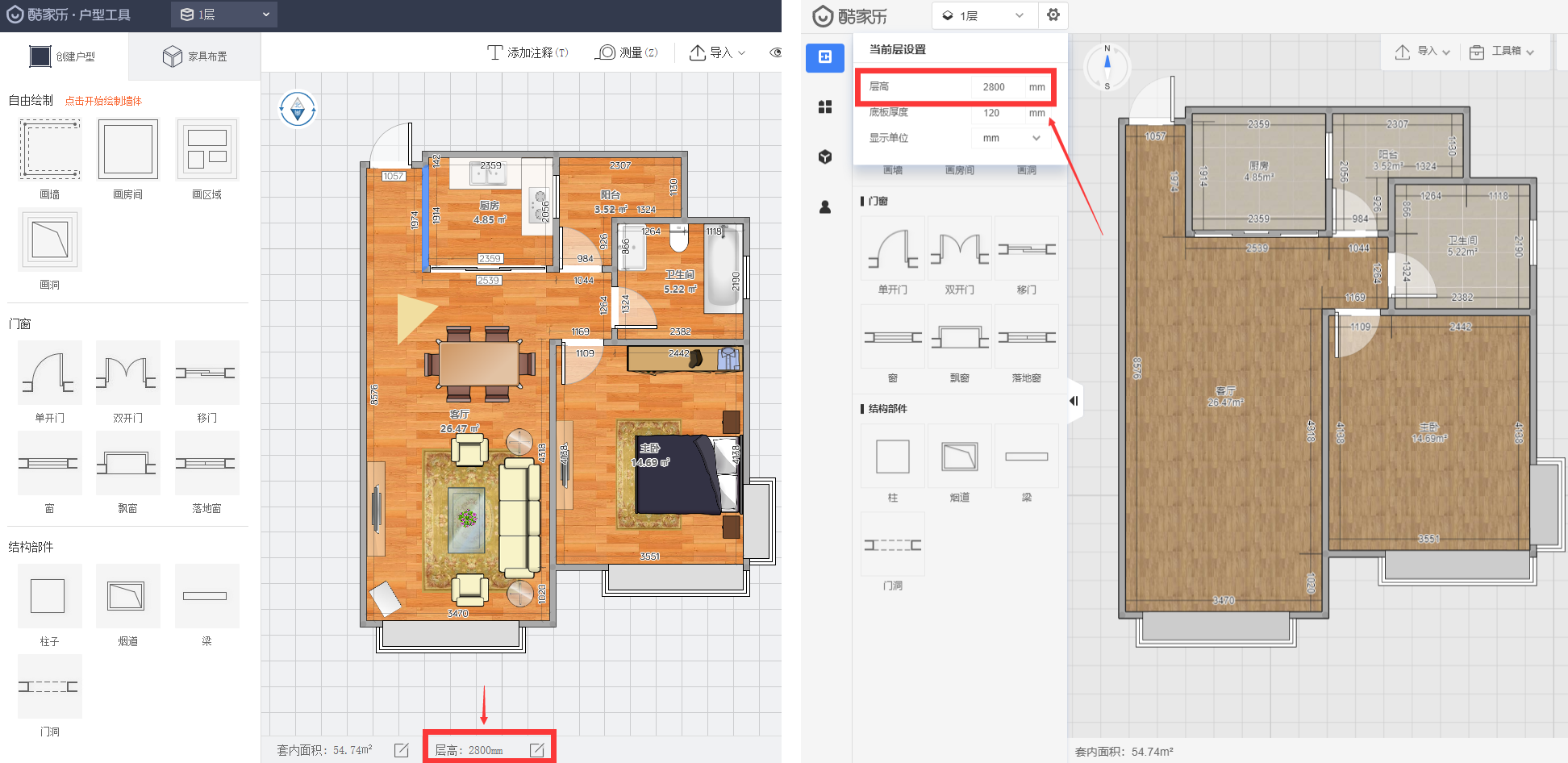Image resolution: width=1568 pixels, height=763 pixels.
Task: Click compass icon on left canvas
Action: pyautogui.click(x=298, y=109)
